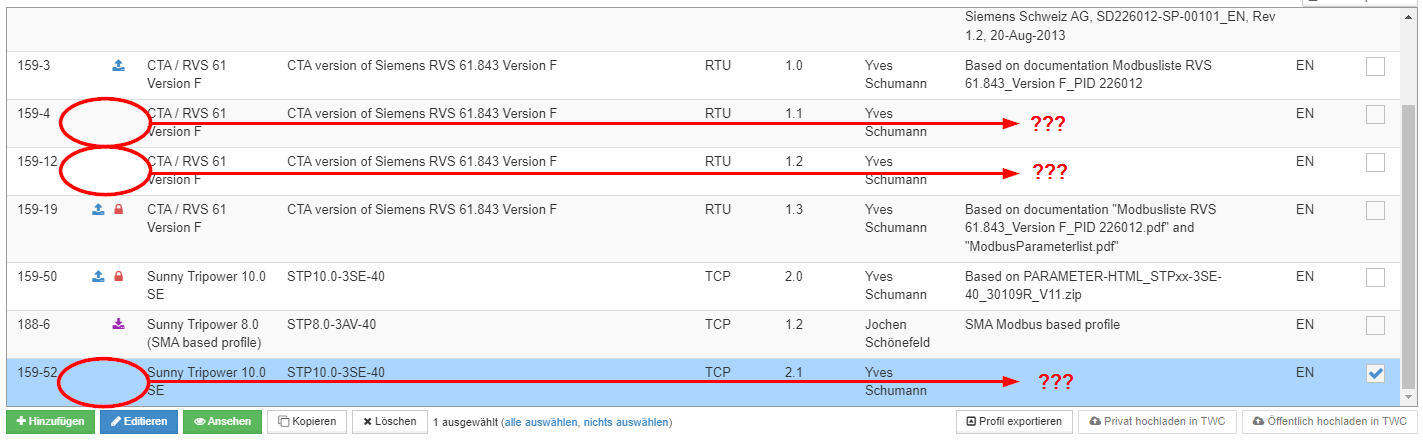
Task: Click Profil exportieren
Action: pos(1015,422)
